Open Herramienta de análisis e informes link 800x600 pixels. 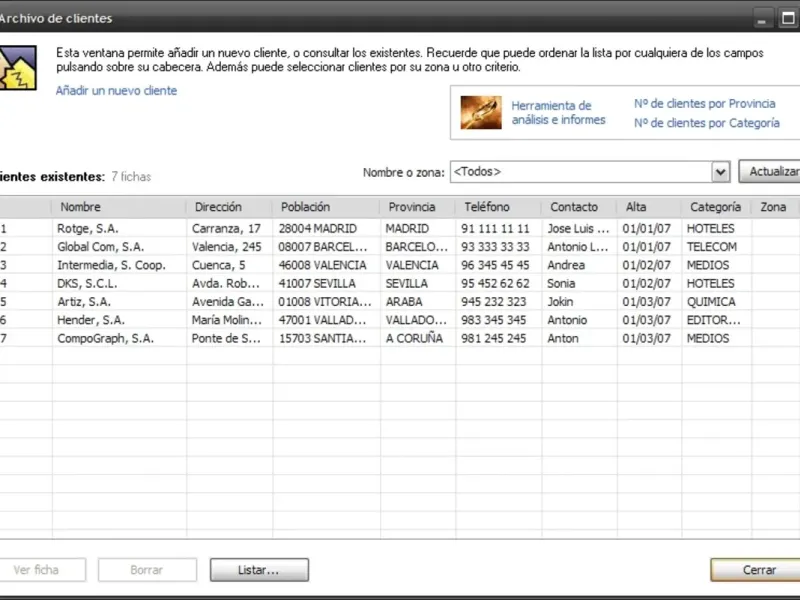[x=558, y=113]
